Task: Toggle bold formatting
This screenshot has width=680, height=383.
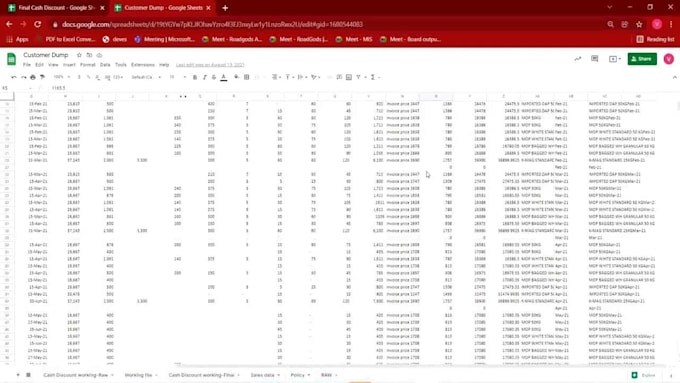Action: click(195, 77)
